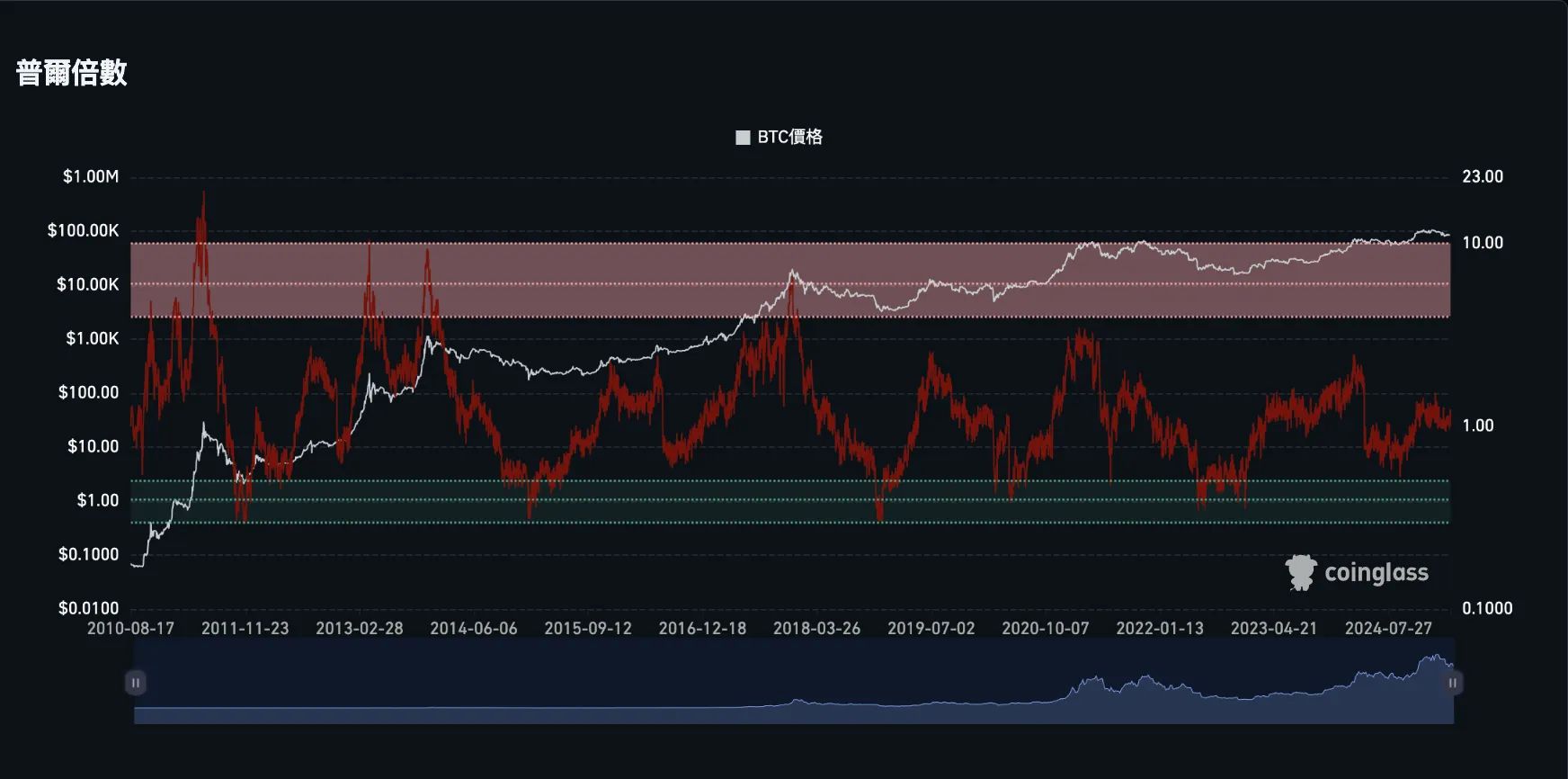Click the 2022-01-13 date label on the x-axis

(x=1160, y=628)
